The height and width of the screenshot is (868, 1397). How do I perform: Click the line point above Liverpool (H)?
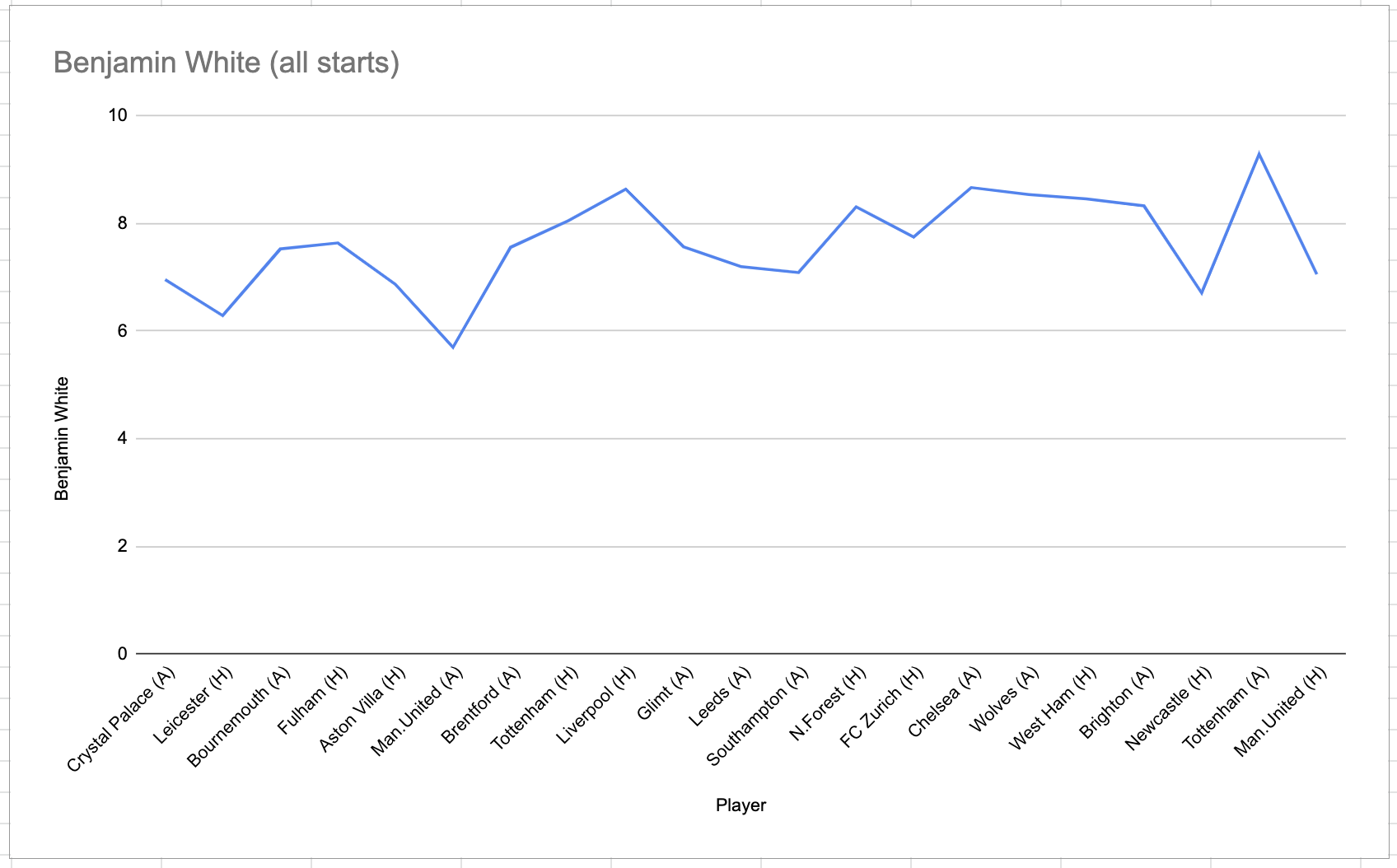pos(625,189)
